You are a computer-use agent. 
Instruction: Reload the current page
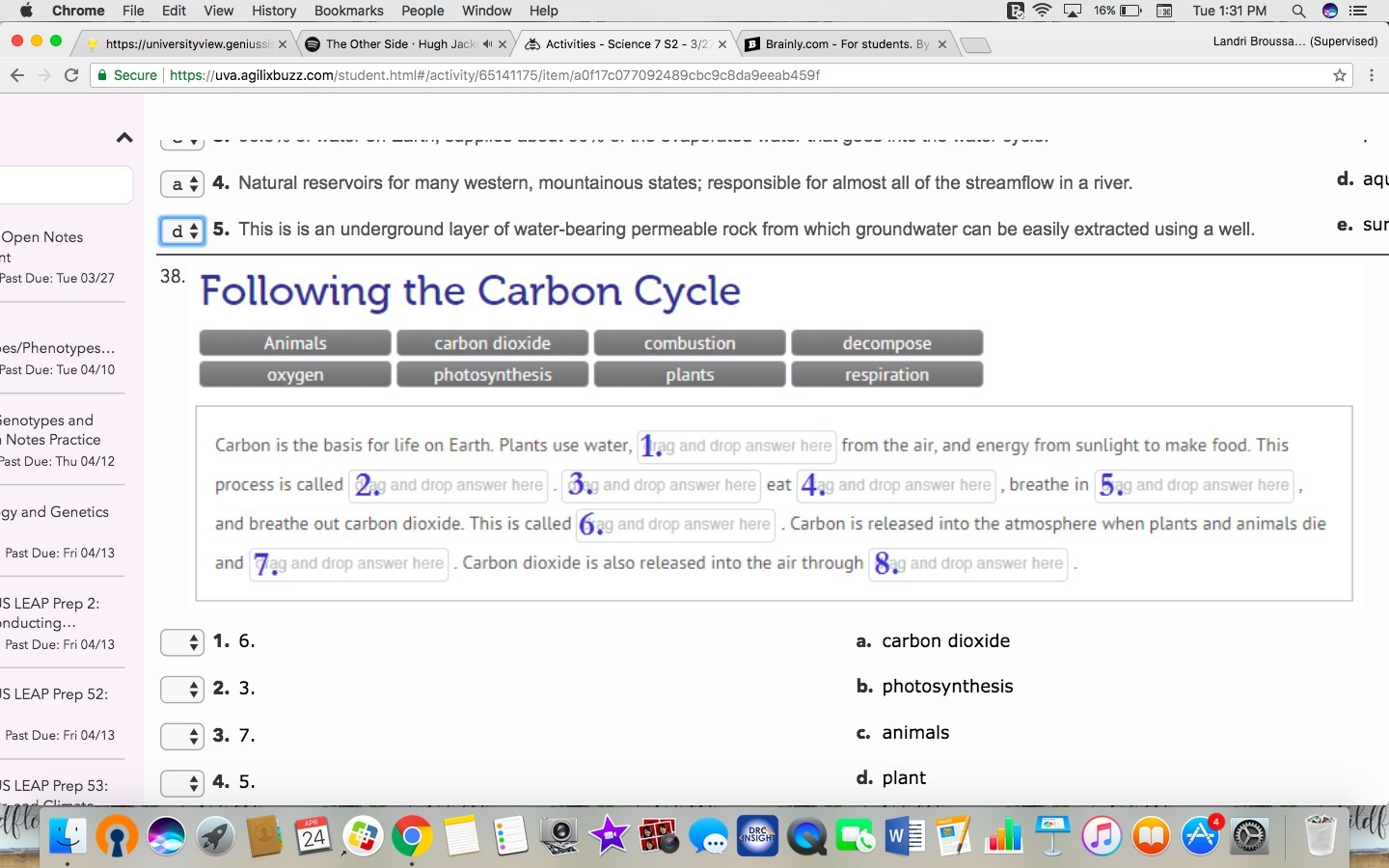tap(71, 75)
